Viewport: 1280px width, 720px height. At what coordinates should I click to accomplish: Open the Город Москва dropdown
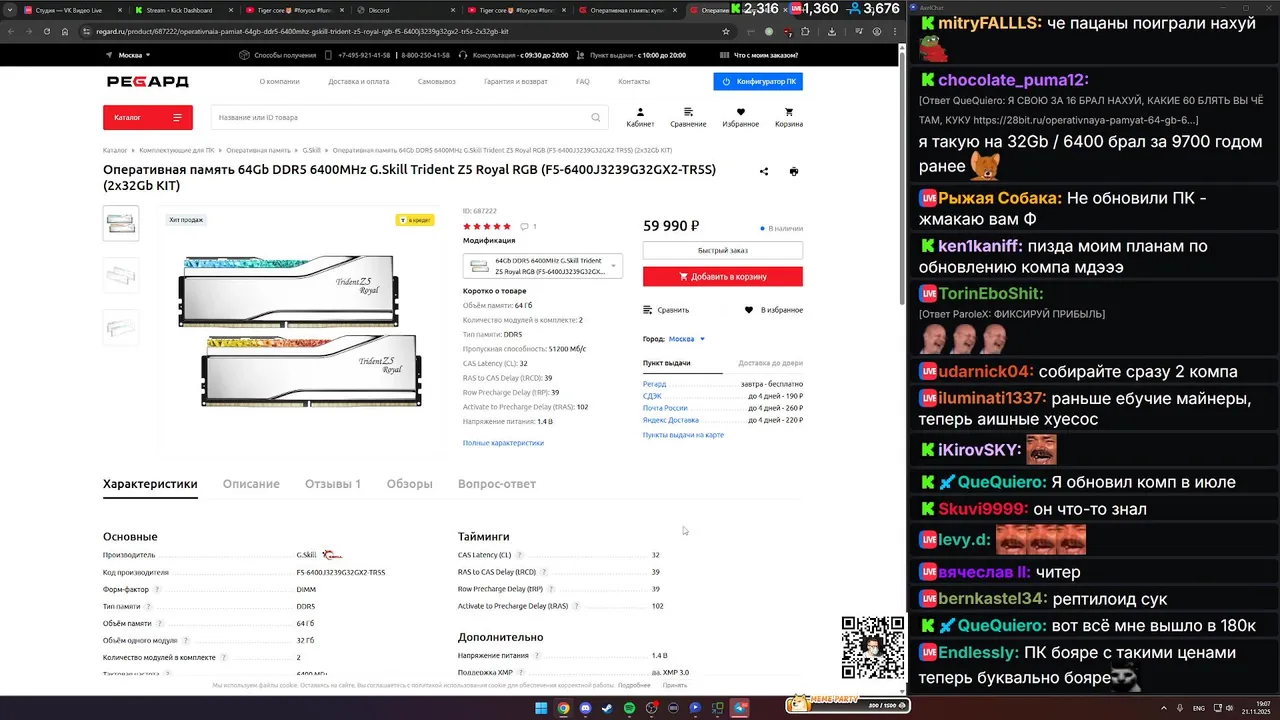click(x=687, y=339)
